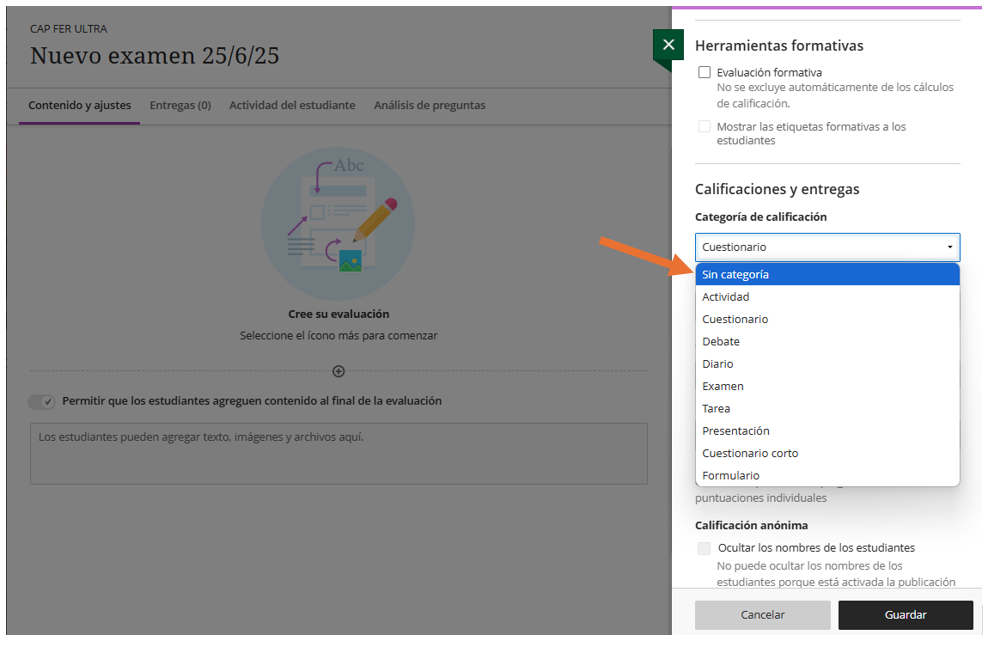Screen dimensions: 989x647
Task: Click the Nuevo examen 25/6/25 title
Action: pyautogui.click(x=155, y=56)
